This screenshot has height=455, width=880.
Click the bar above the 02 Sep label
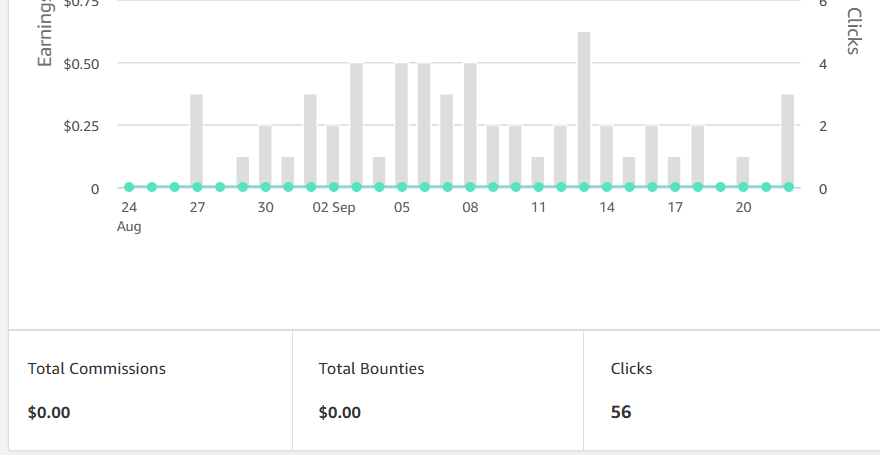tap(333, 156)
